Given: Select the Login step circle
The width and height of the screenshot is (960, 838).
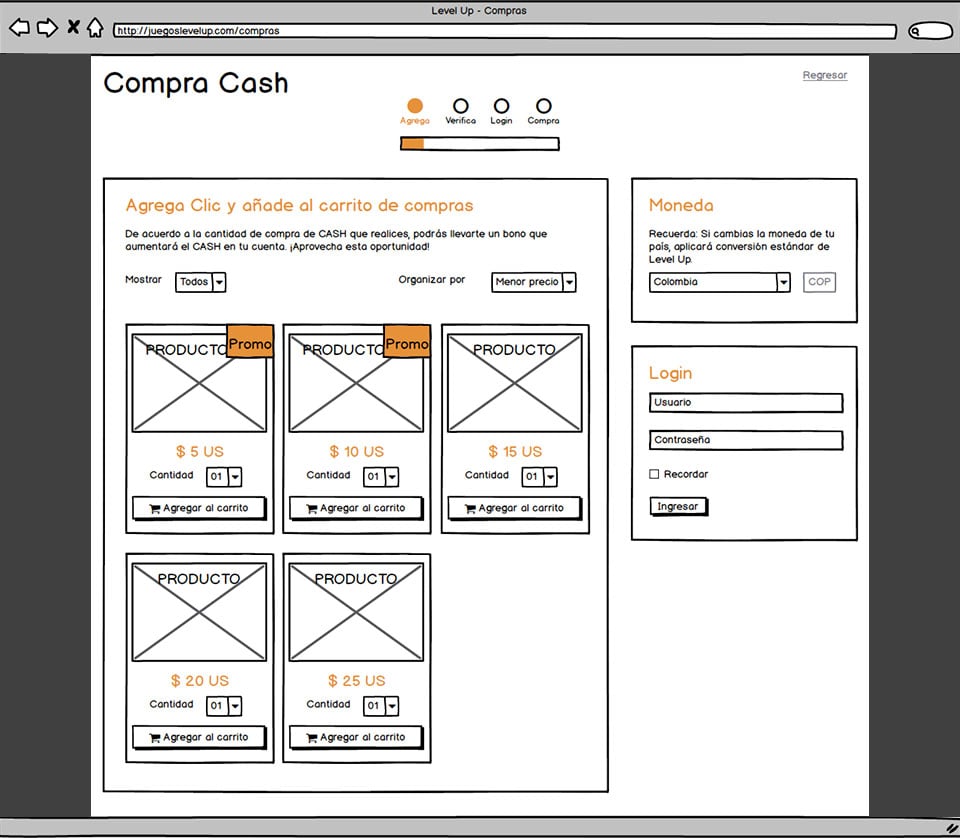Looking at the screenshot, I should click(x=501, y=107).
